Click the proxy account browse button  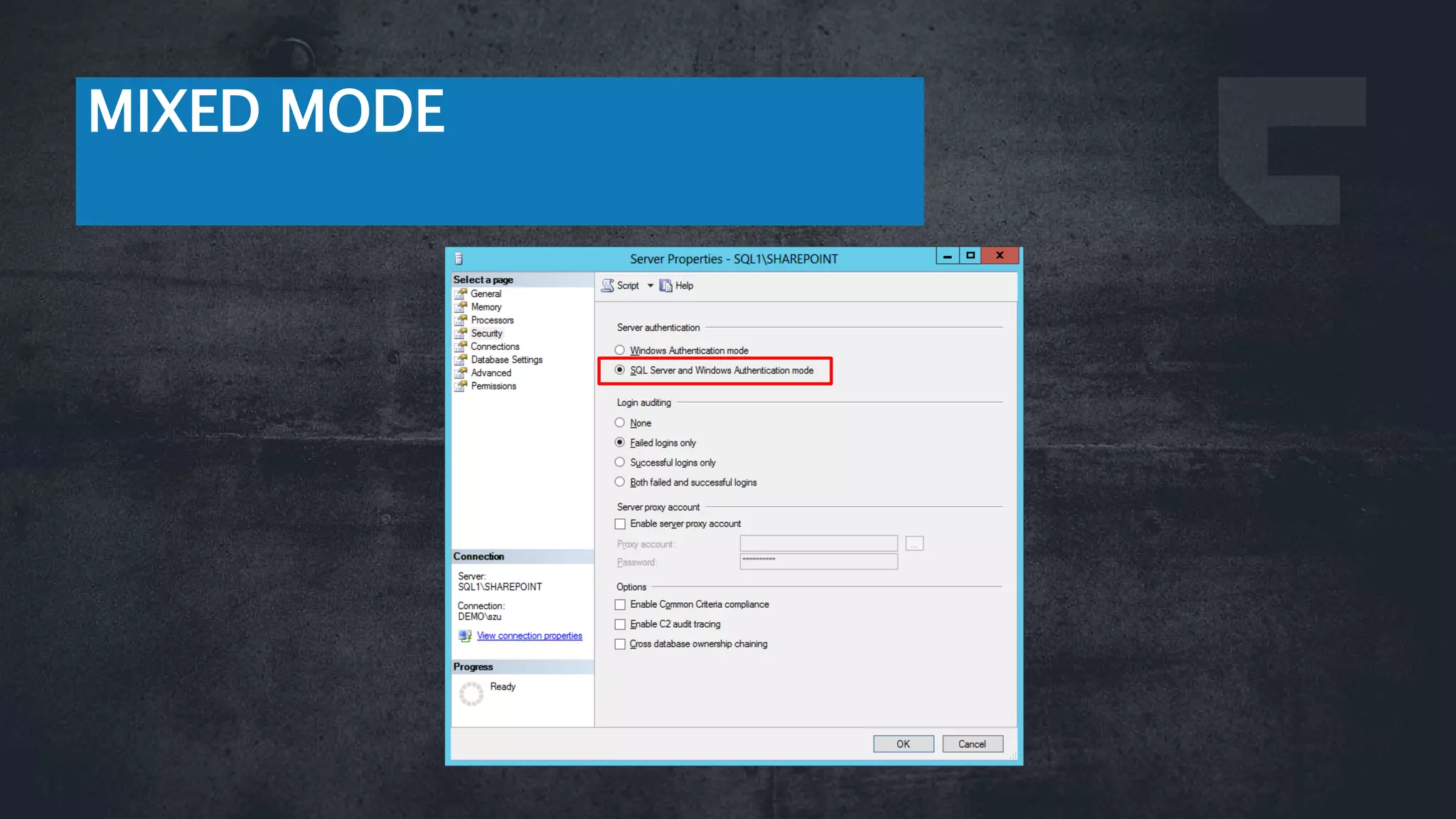(x=914, y=544)
